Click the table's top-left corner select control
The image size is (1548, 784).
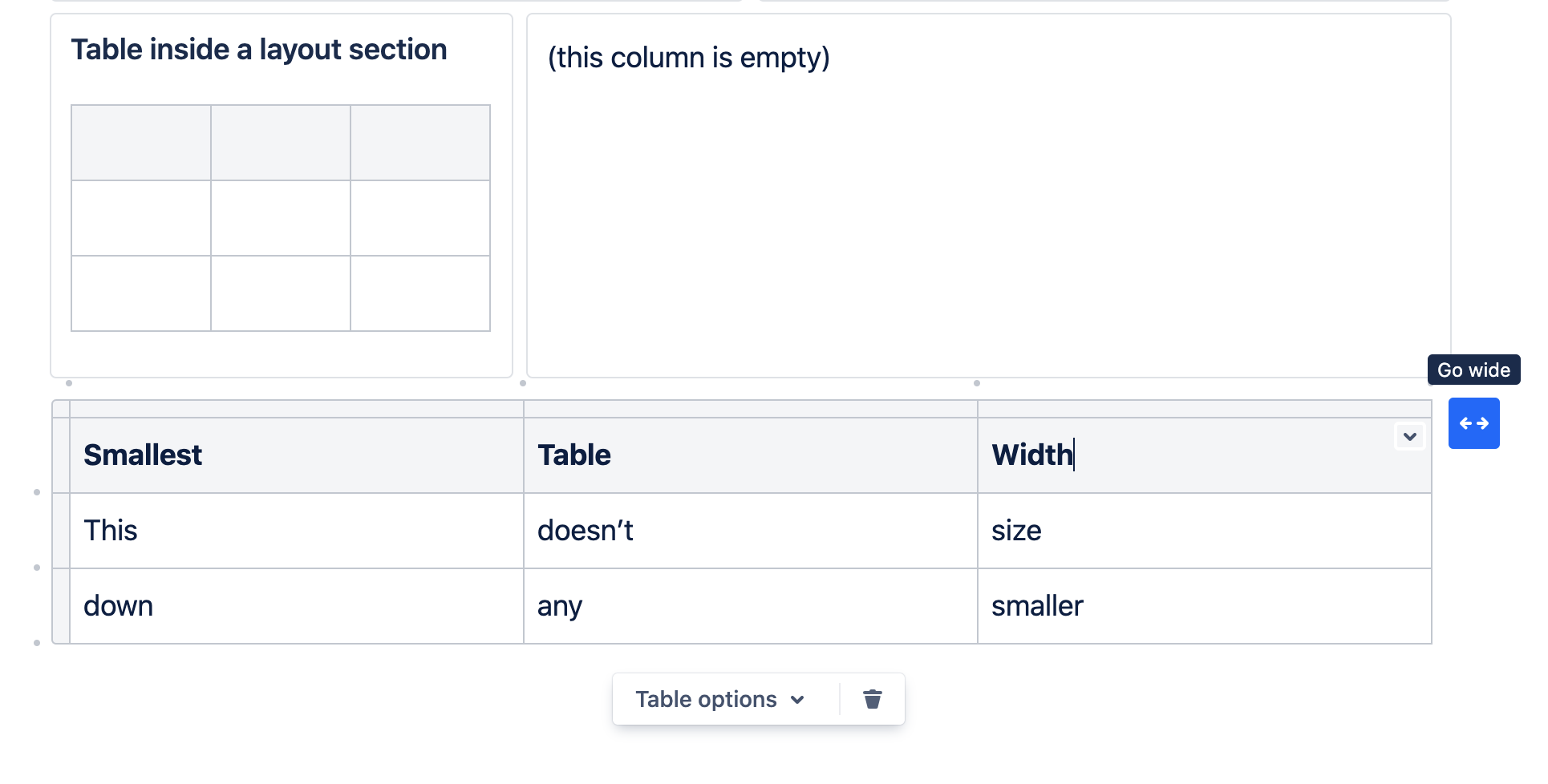click(x=61, y=409)
